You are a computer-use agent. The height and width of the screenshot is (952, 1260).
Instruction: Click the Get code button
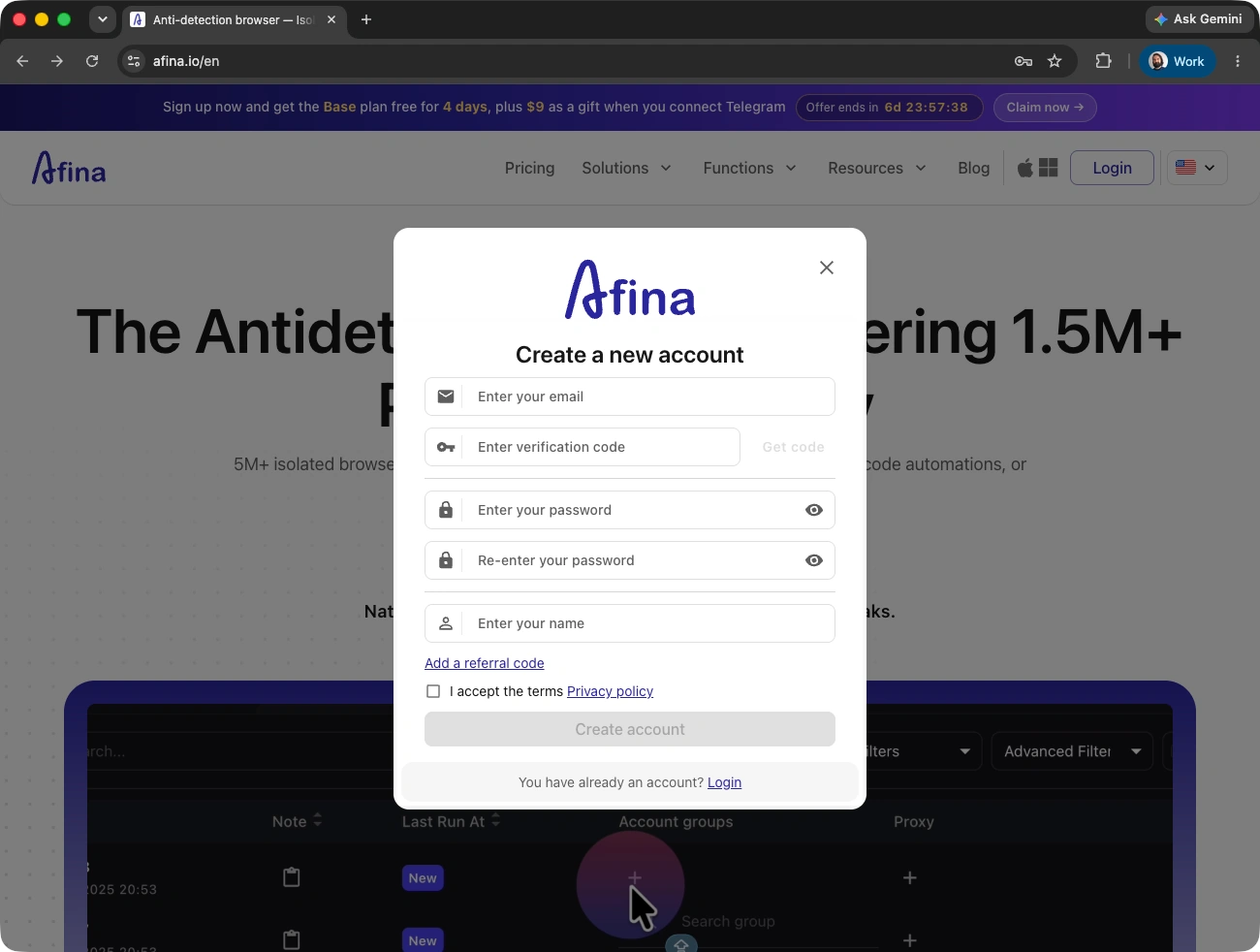pos(793,447)
